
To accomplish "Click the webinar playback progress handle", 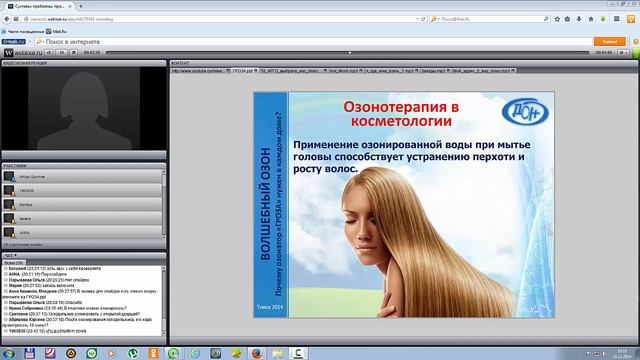I will [350, 53].
